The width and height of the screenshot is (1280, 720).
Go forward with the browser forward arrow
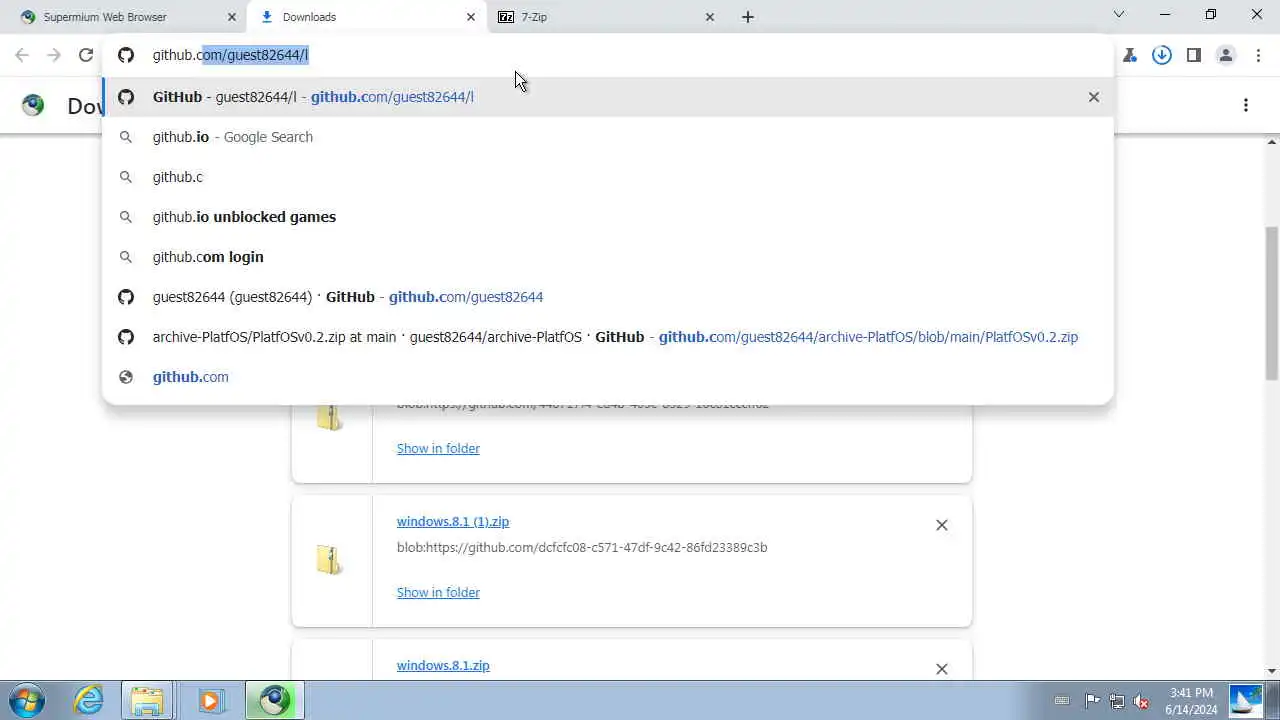pyautogui.click(x=54, y=56)
